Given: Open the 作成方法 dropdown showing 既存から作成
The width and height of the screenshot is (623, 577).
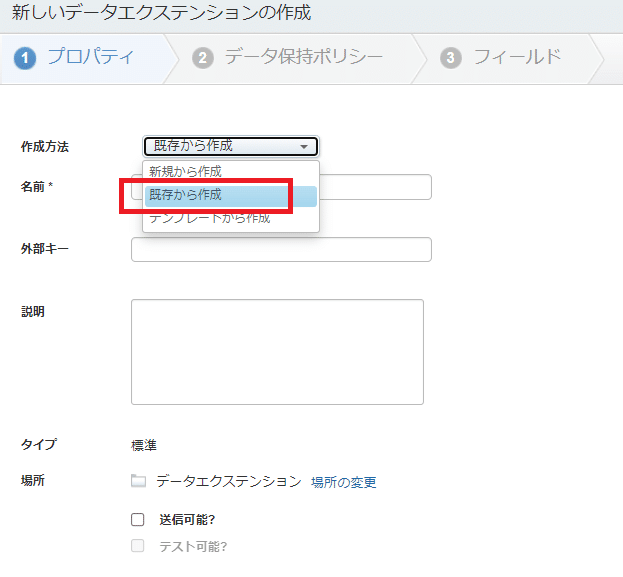Looking at the screenshot, I should pos(230,146).
